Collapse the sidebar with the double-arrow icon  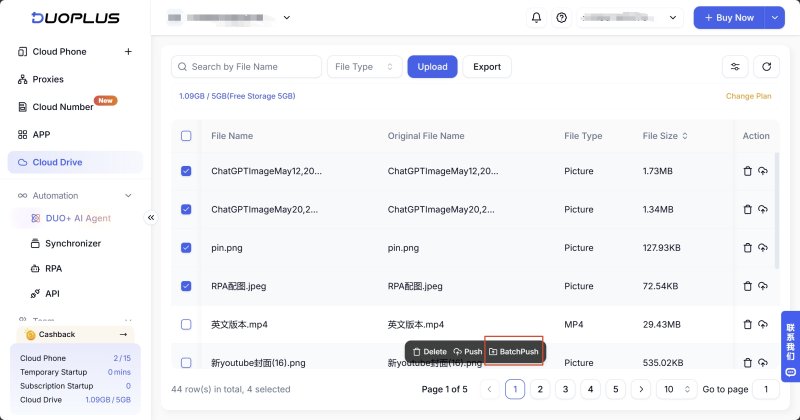151,218
